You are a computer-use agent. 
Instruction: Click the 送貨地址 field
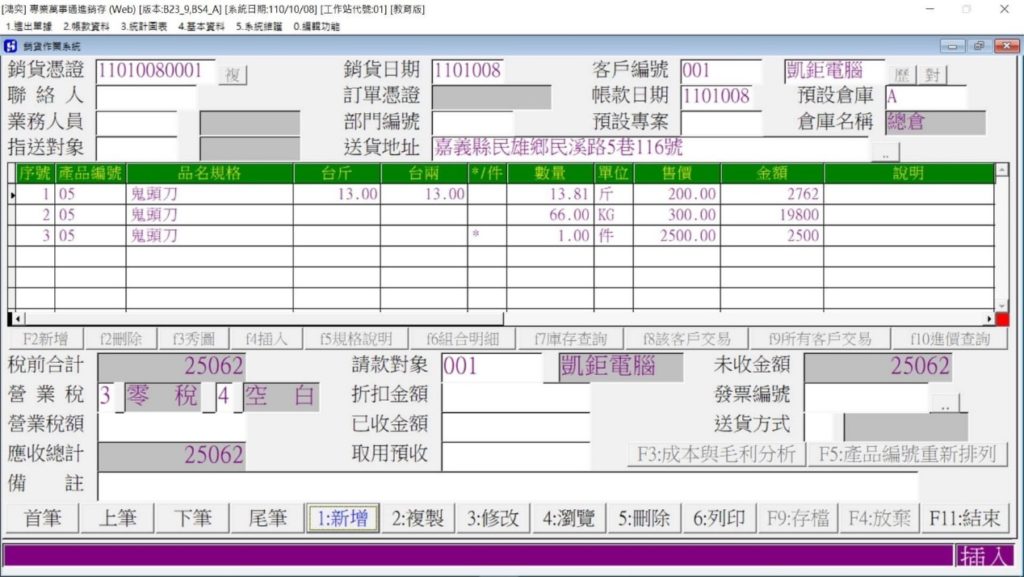click(651, 148)
